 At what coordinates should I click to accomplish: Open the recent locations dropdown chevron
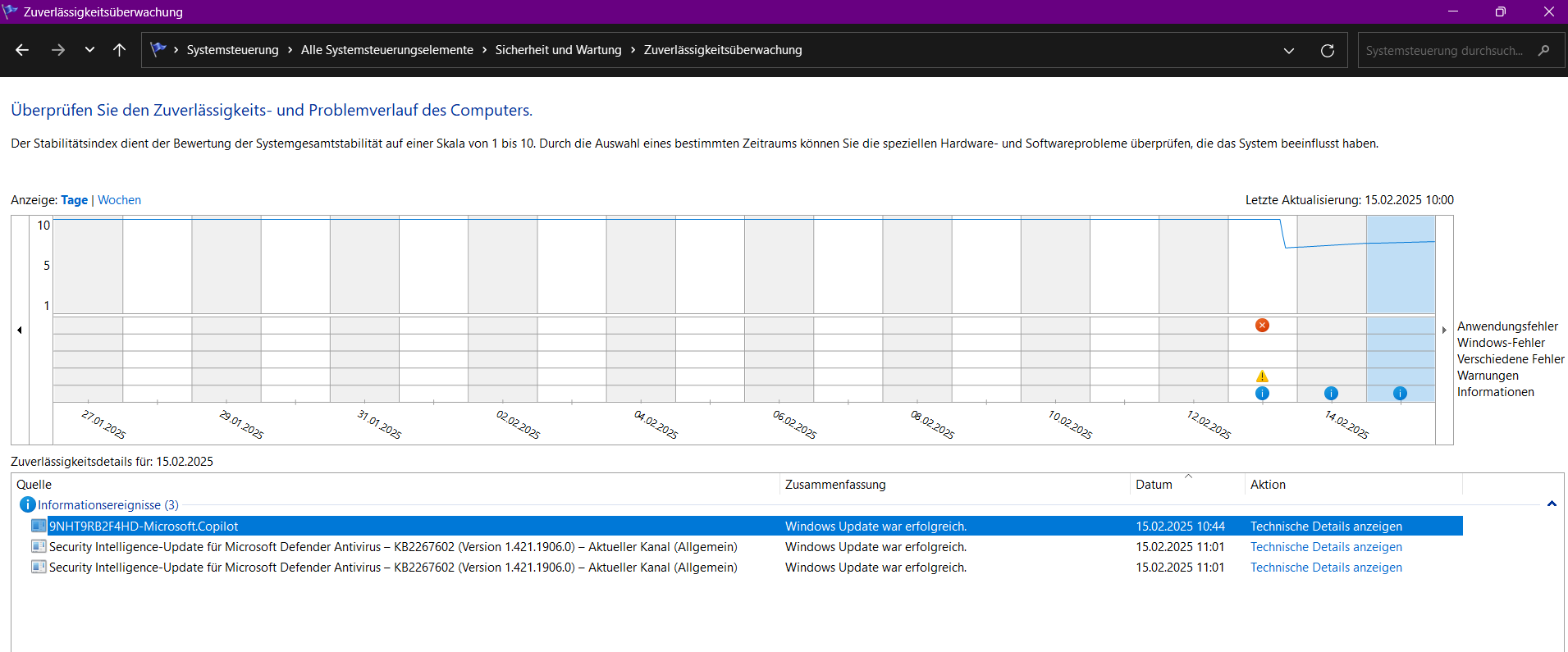coord(89,50)
